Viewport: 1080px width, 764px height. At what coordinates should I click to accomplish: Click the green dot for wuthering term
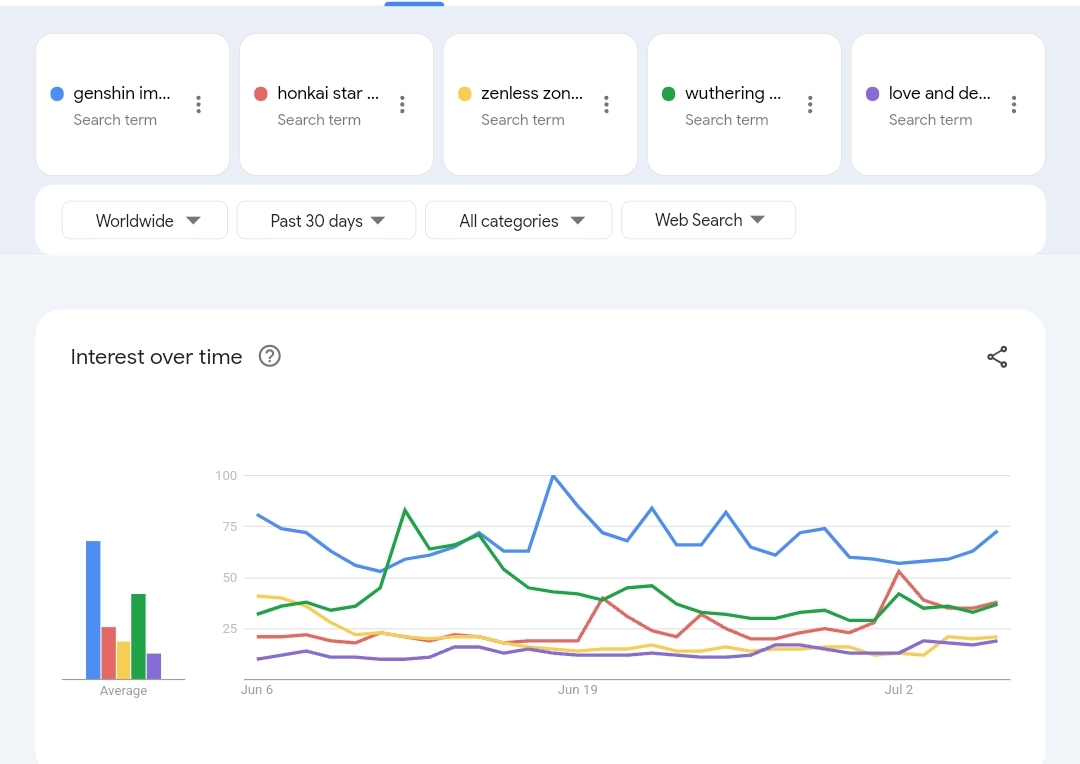coord(668,94)
